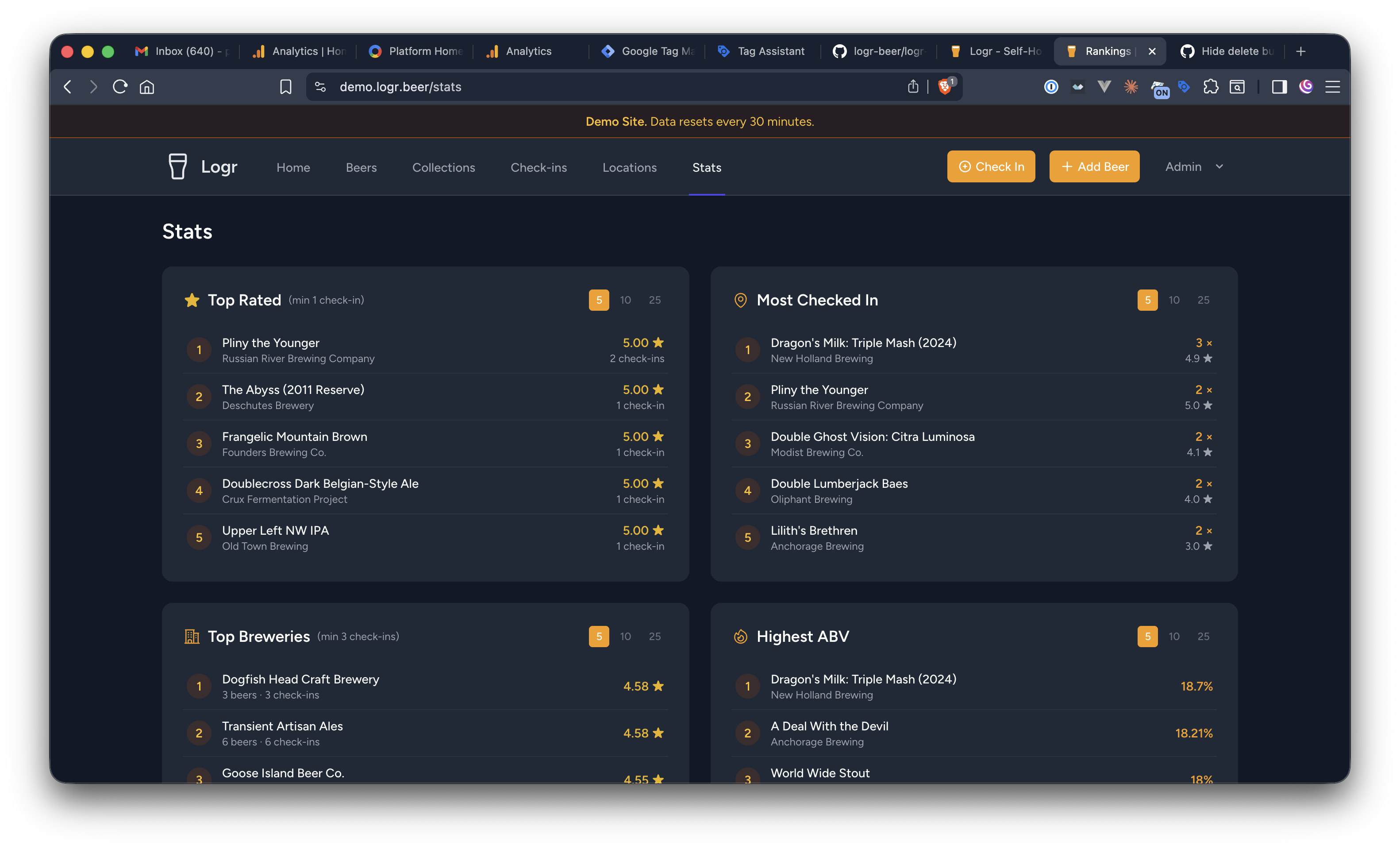The height and width of the screenshot is (849, 1400).
Task: Open the Check-ins nav item
Action: point(538,168)
